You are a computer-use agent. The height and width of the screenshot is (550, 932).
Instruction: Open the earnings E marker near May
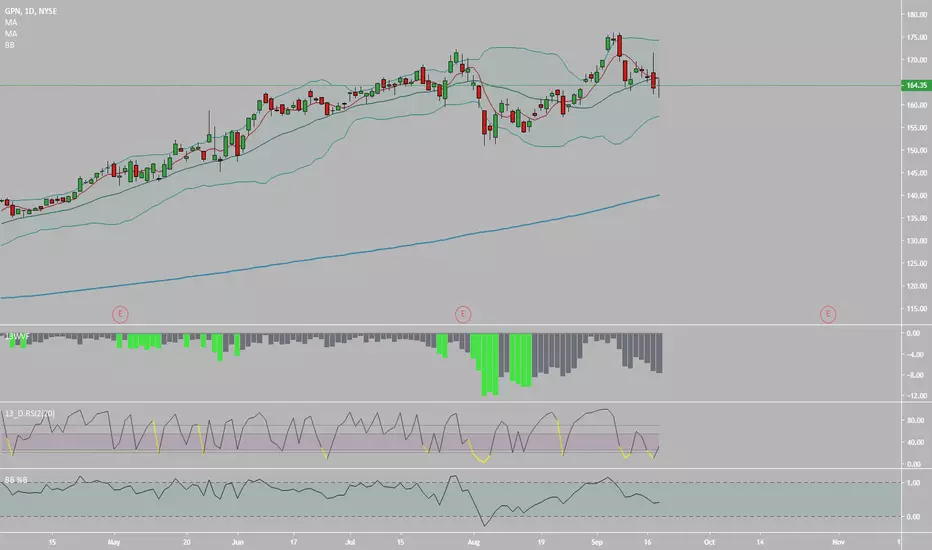tap(120, 314)
